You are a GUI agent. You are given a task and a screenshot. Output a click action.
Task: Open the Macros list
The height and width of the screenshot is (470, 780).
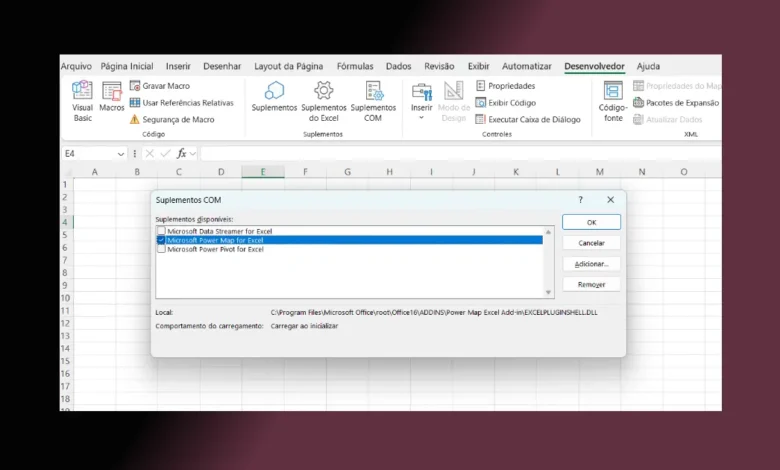pyautogui.click(x=111, y=97)
